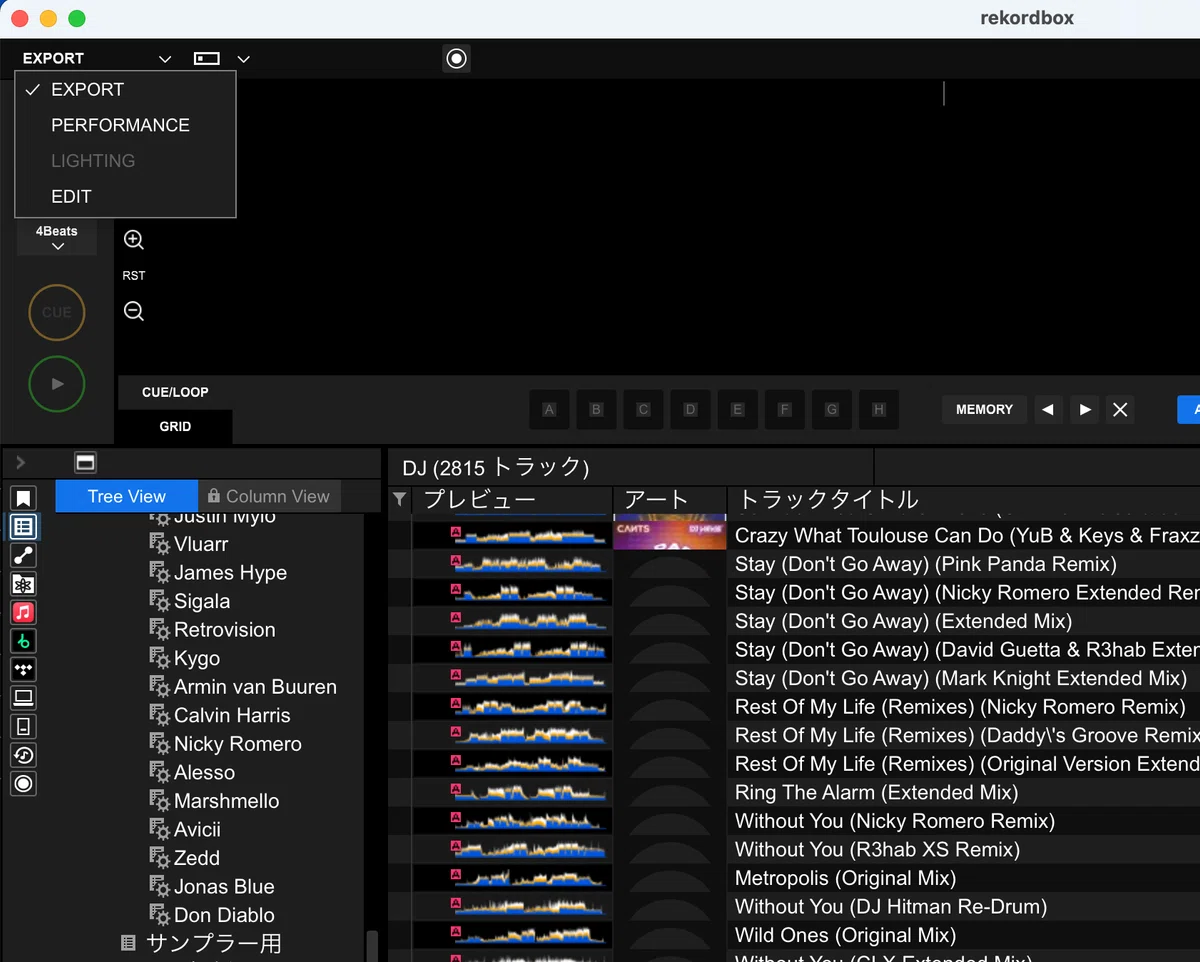This screenshot has height=962, width=1200.
Task: Zoom in waveform with plus magnifier
Action: [134, 240]
